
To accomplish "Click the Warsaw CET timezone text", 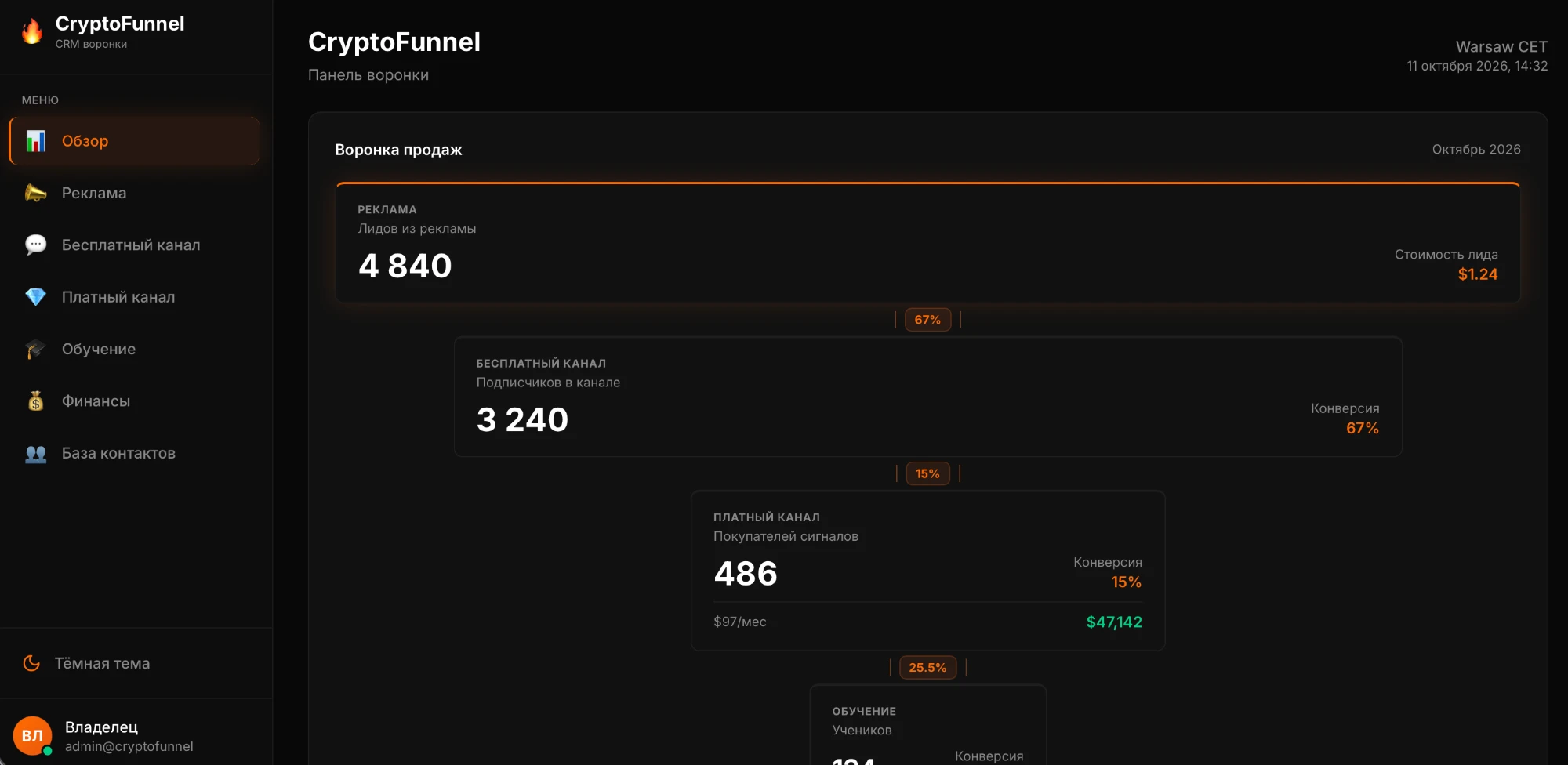I will pos(1501,46).
